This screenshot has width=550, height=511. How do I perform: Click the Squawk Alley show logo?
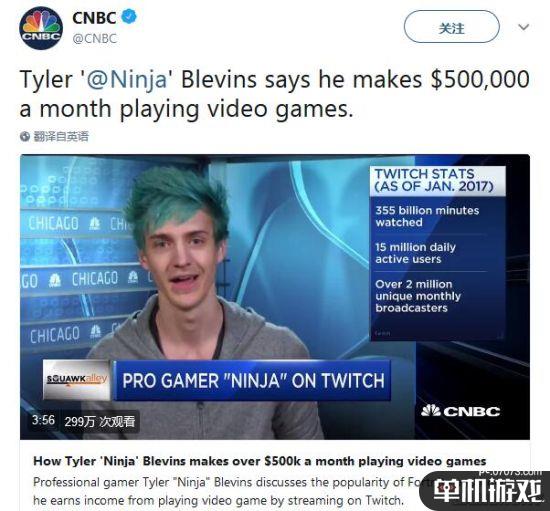coord(76,380)
